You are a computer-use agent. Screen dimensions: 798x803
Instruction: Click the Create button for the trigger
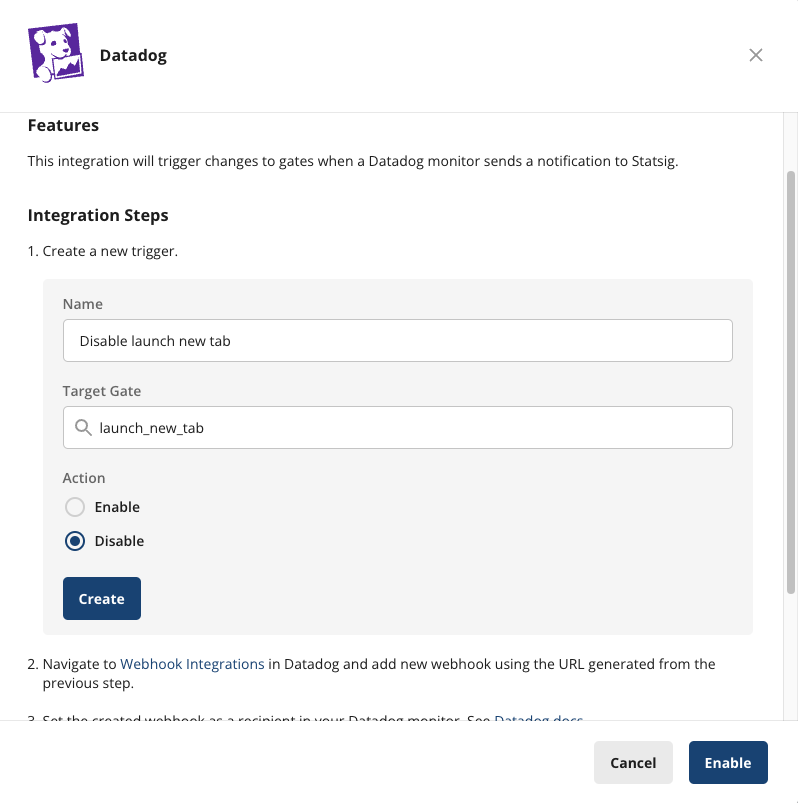coord(101,598)
